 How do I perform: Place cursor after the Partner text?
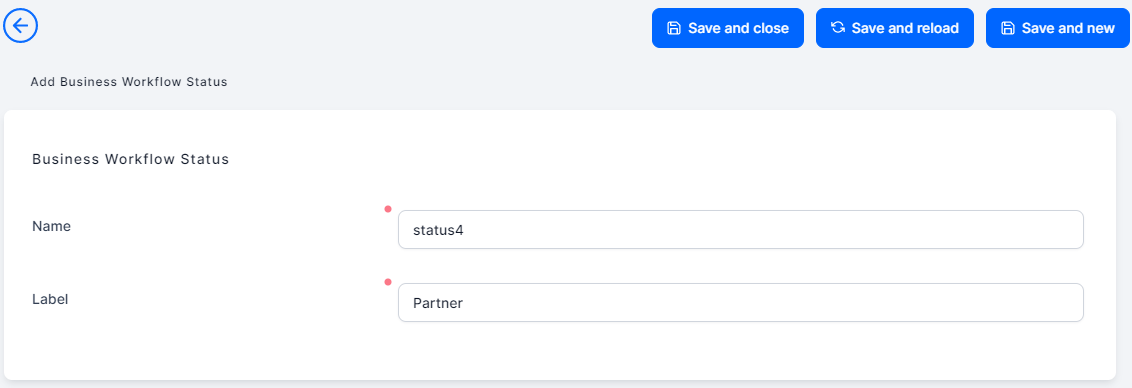tap(465, 303)
